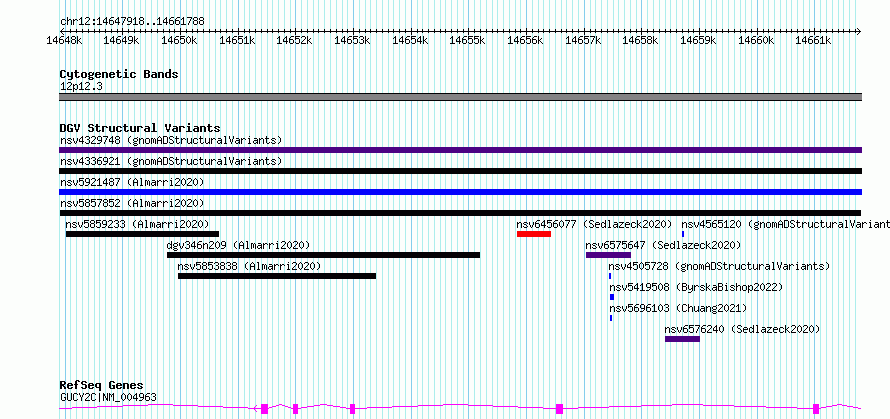Open the nsv5921487 (Almarri2020) label
890x419 pixels.
click(132, 182)
